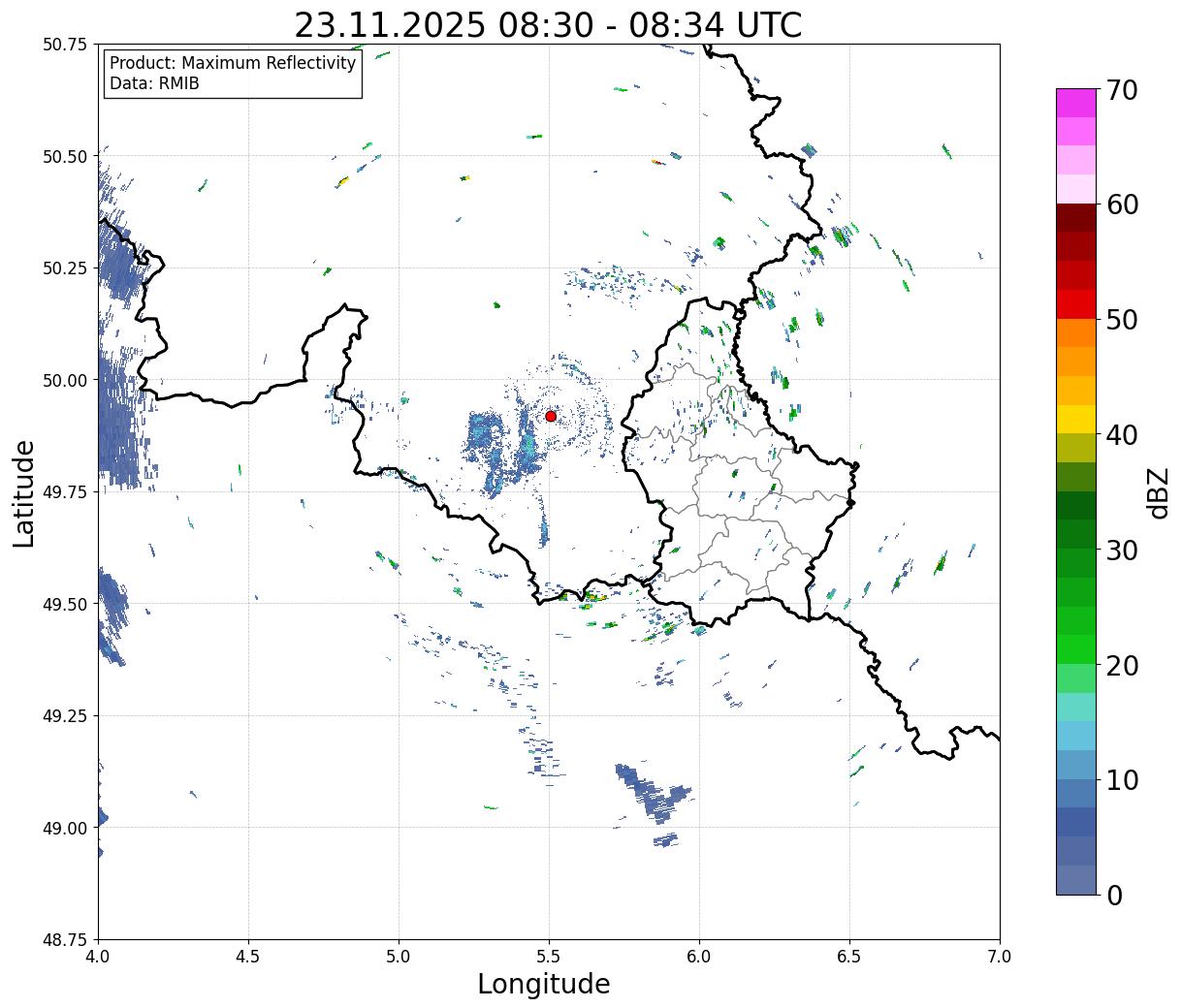
Task: Click the colorbar tick label 10
Action: click(1121, 780)
